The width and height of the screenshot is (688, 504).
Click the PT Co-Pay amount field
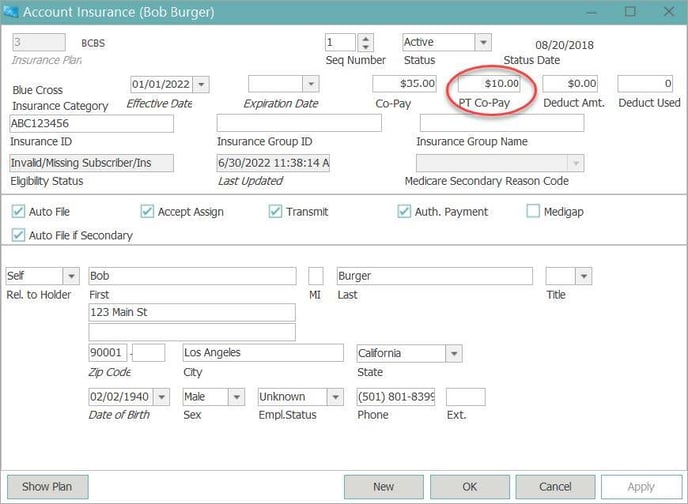[490, 83]
